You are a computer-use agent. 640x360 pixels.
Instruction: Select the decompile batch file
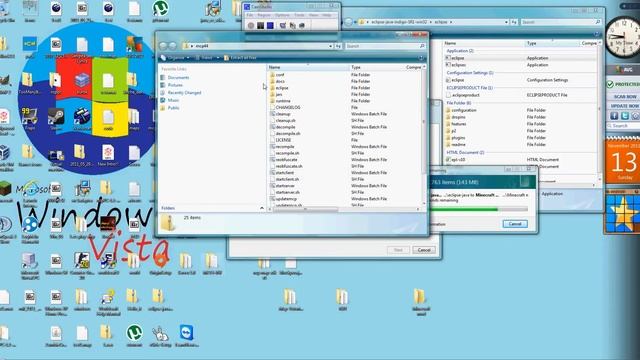(x=282, y=127)
